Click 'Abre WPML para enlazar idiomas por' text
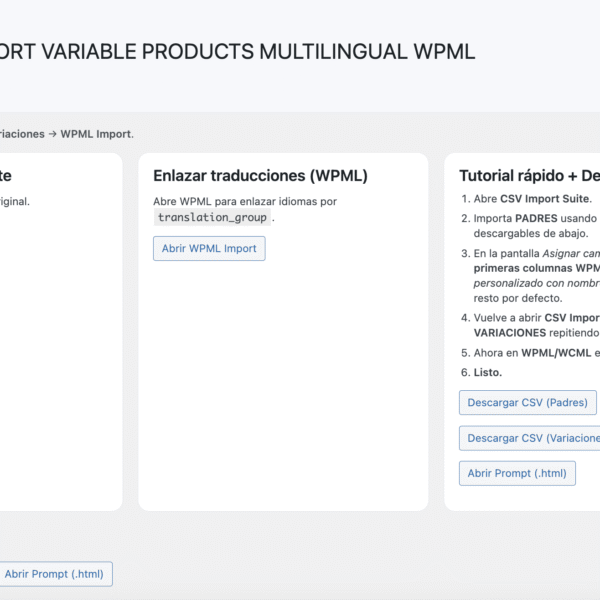The image size is (600, 600). tap(245, 201)
